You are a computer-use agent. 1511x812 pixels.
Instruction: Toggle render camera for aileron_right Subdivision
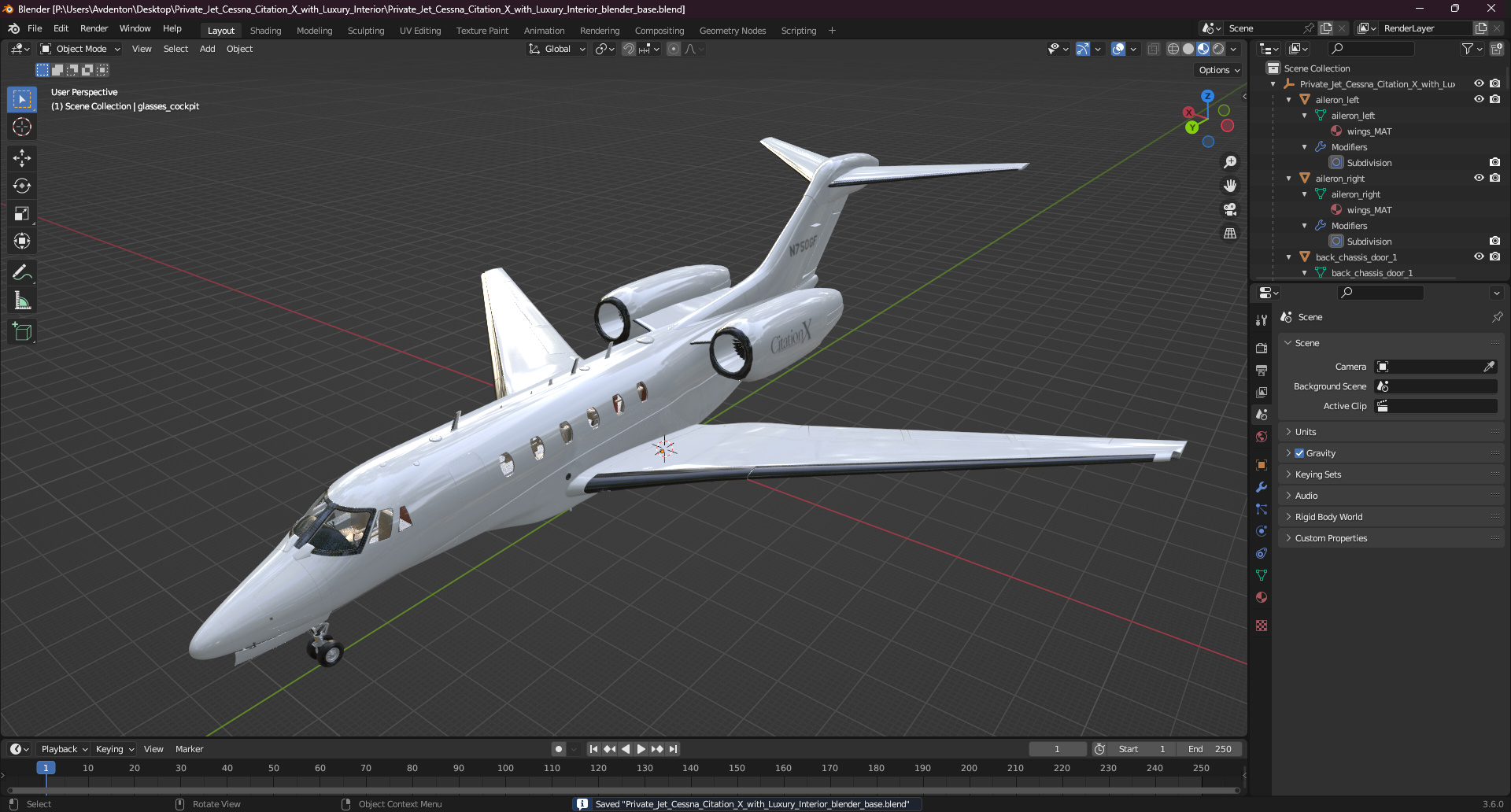point(1494,241)
